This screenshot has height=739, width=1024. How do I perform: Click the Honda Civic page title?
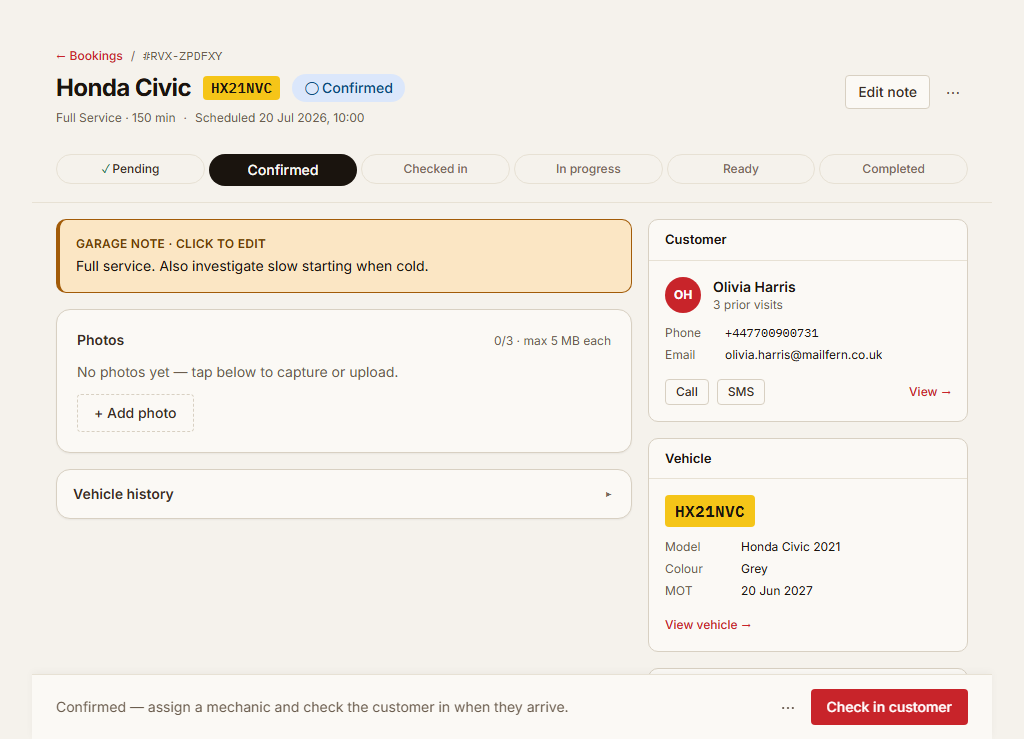(x=123, y=88)
